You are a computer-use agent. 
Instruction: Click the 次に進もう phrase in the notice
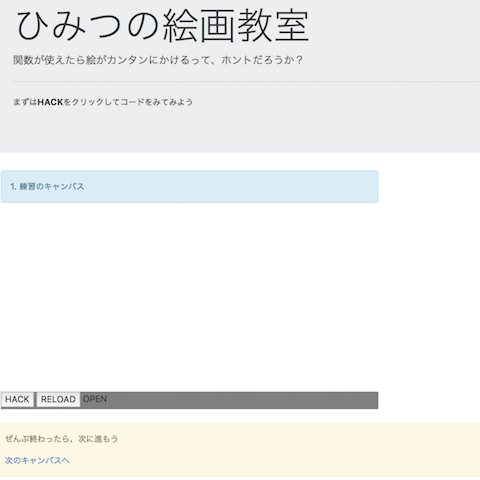(98, 439)
